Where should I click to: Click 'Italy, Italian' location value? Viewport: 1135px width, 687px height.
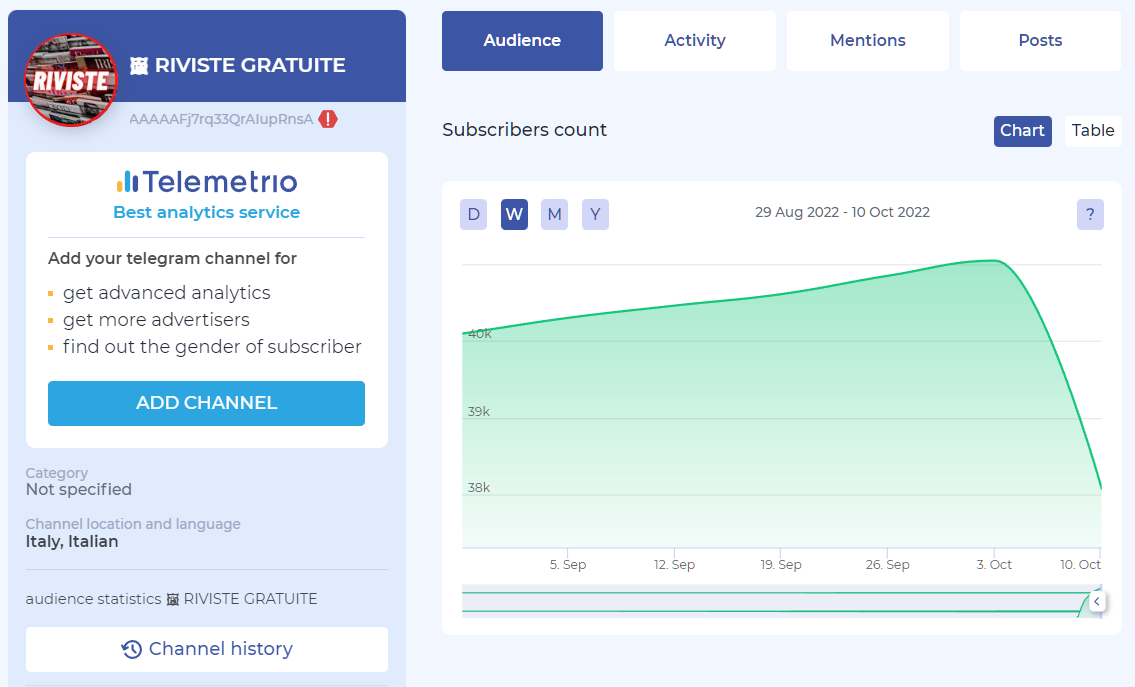pos(72,541)
